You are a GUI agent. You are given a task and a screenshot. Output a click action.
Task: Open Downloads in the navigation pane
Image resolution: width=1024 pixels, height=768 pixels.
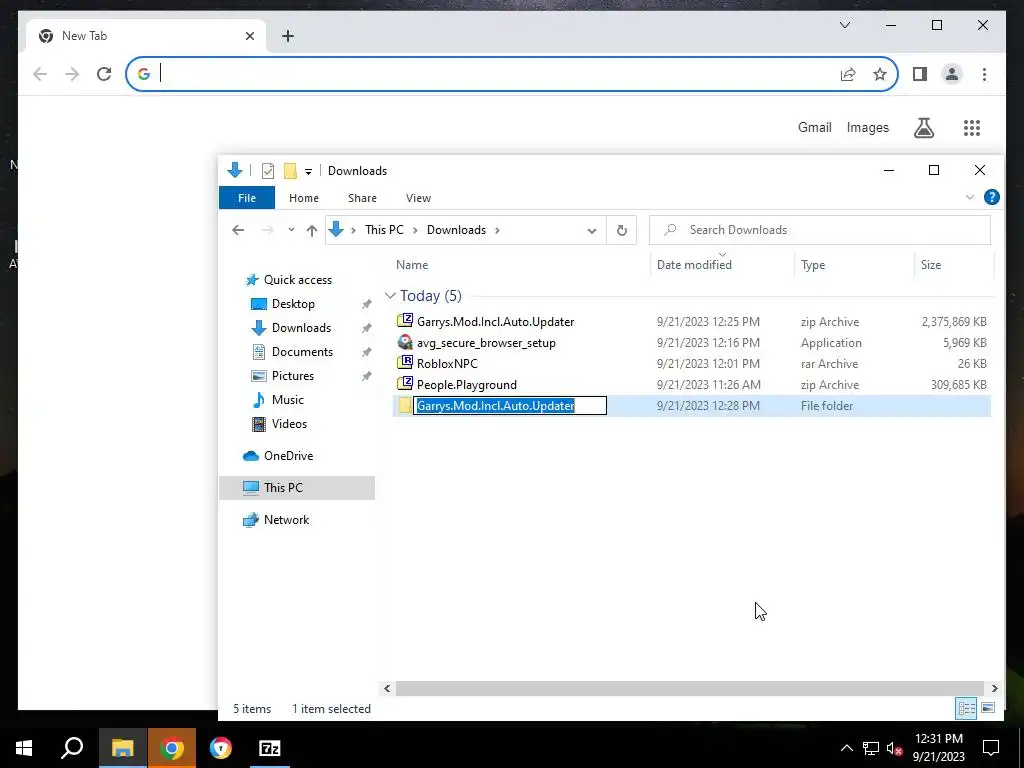pos(301,328)
